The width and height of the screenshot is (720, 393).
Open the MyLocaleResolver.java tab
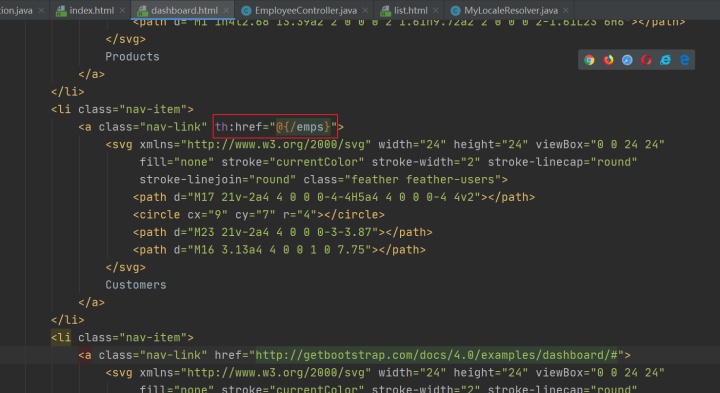(x=511, y=10)
